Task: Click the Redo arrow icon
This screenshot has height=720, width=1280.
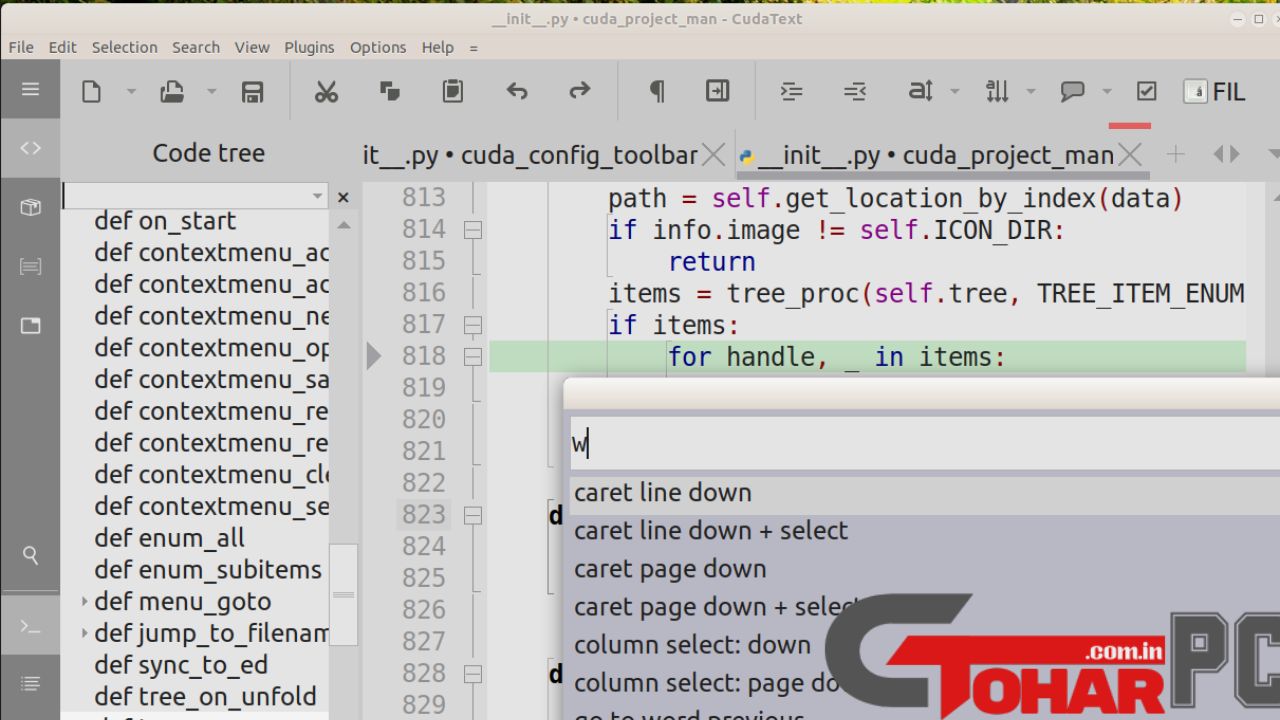Action: pos(580,92)
